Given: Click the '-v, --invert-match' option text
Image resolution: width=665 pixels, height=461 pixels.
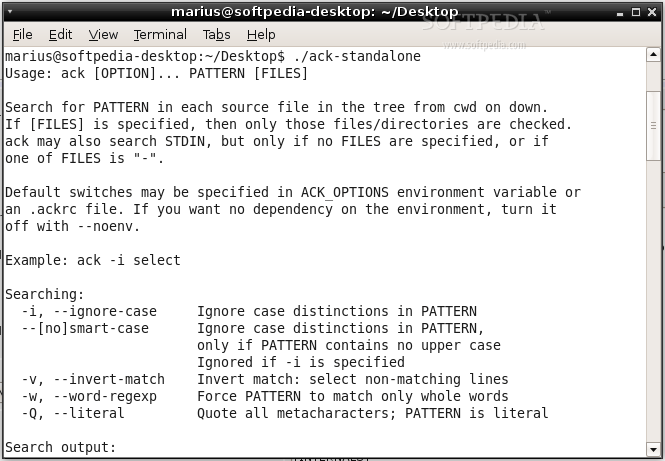Looking at the screenshot, I should [93, 379].
